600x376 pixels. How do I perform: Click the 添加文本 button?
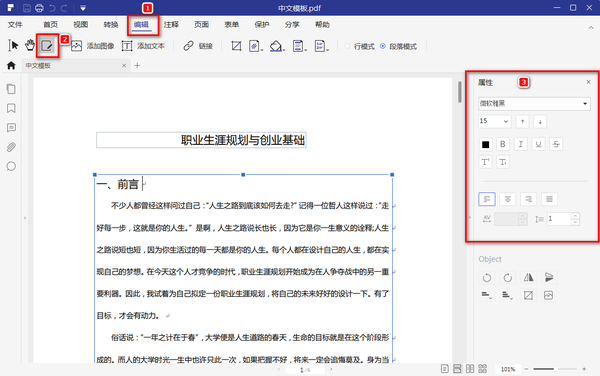(143, 46)
